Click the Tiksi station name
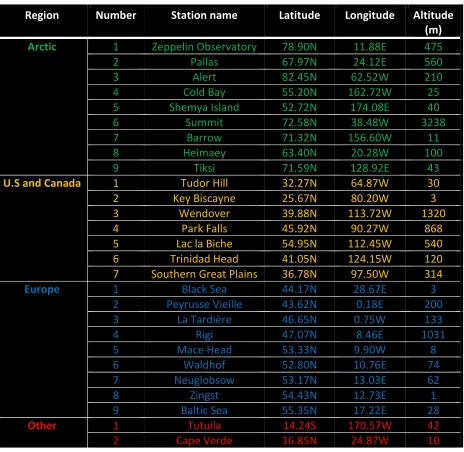The width and height of the screenshot is (464, 452). coord(204,168)
